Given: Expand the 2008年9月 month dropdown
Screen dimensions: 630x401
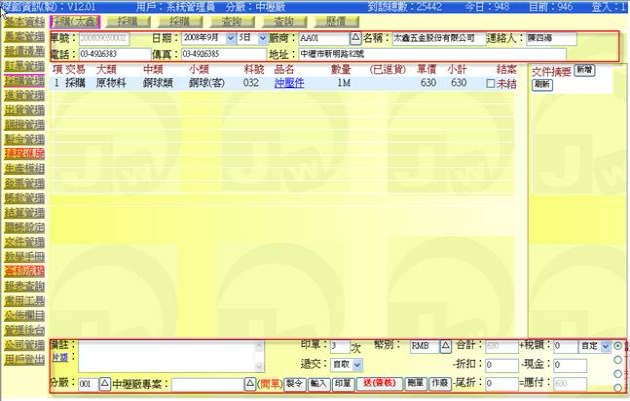Looking at the screenshot, I should coord(232,38).
